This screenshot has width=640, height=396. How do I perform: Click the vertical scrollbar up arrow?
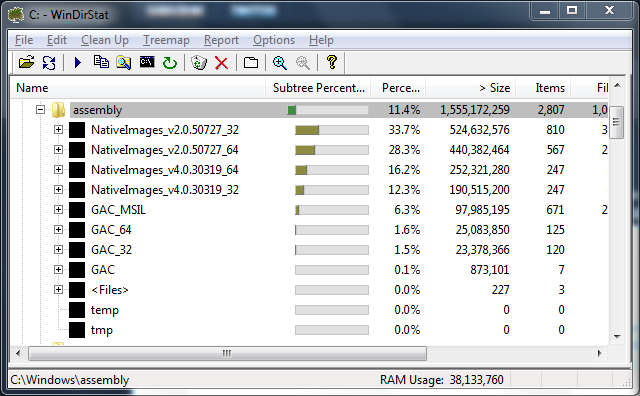pyautogui.click(x=617, y=85)
